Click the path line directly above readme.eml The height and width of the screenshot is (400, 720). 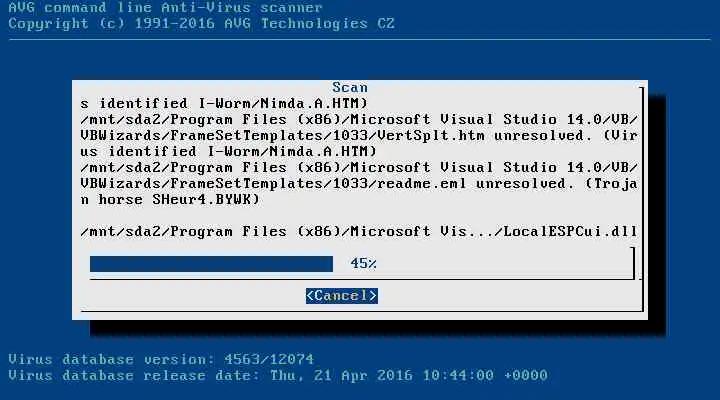(359, 168)
